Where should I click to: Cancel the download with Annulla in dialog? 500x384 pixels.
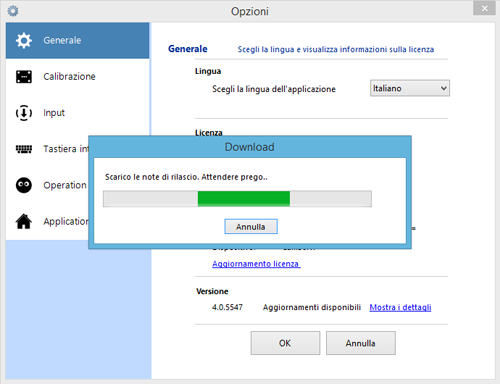251,227
